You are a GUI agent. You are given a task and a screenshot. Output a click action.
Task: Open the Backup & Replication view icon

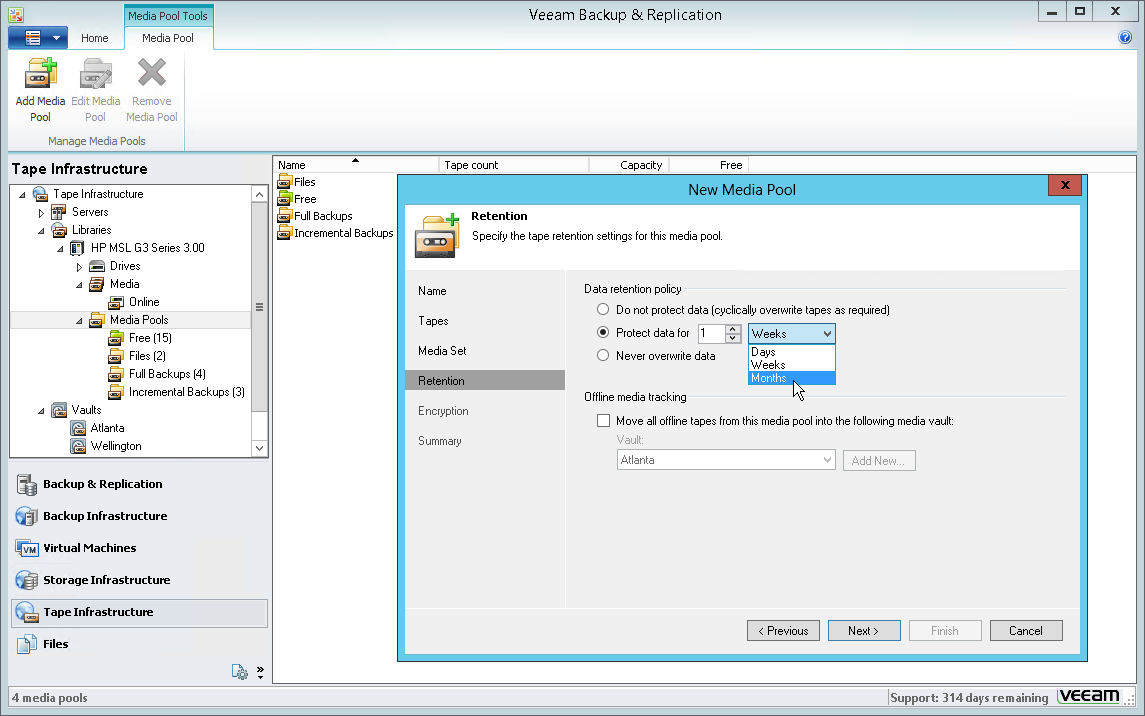coord(26,485)
